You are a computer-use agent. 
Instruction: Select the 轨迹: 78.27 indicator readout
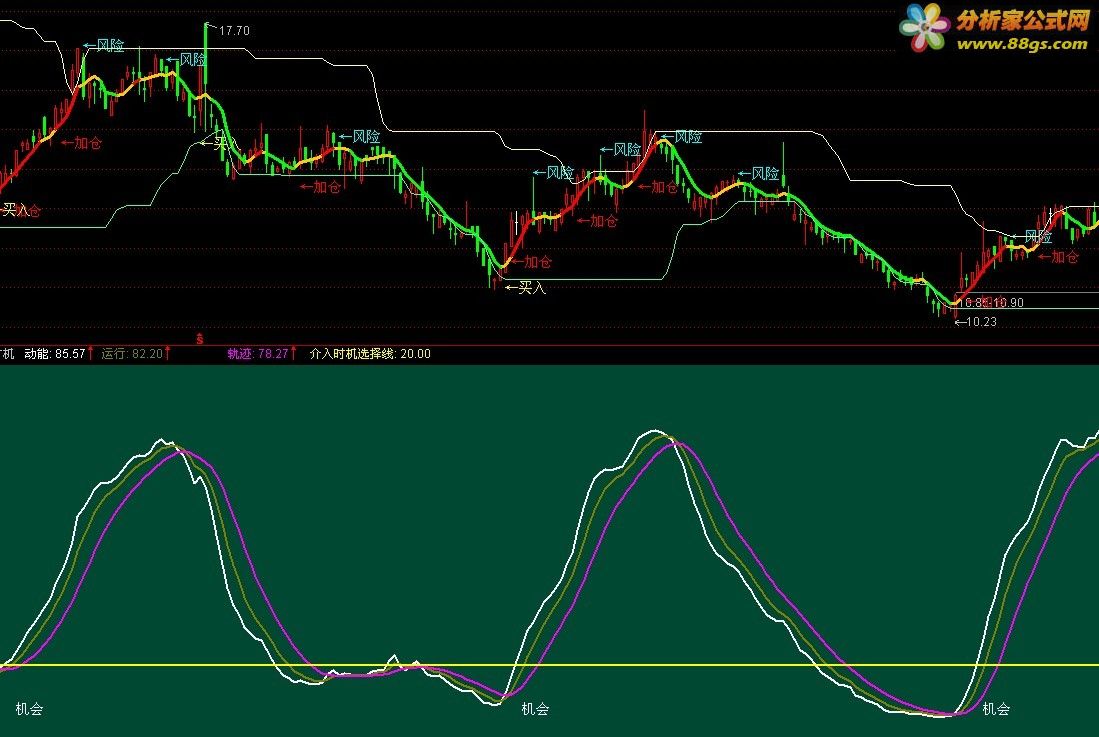coord(258,354)
